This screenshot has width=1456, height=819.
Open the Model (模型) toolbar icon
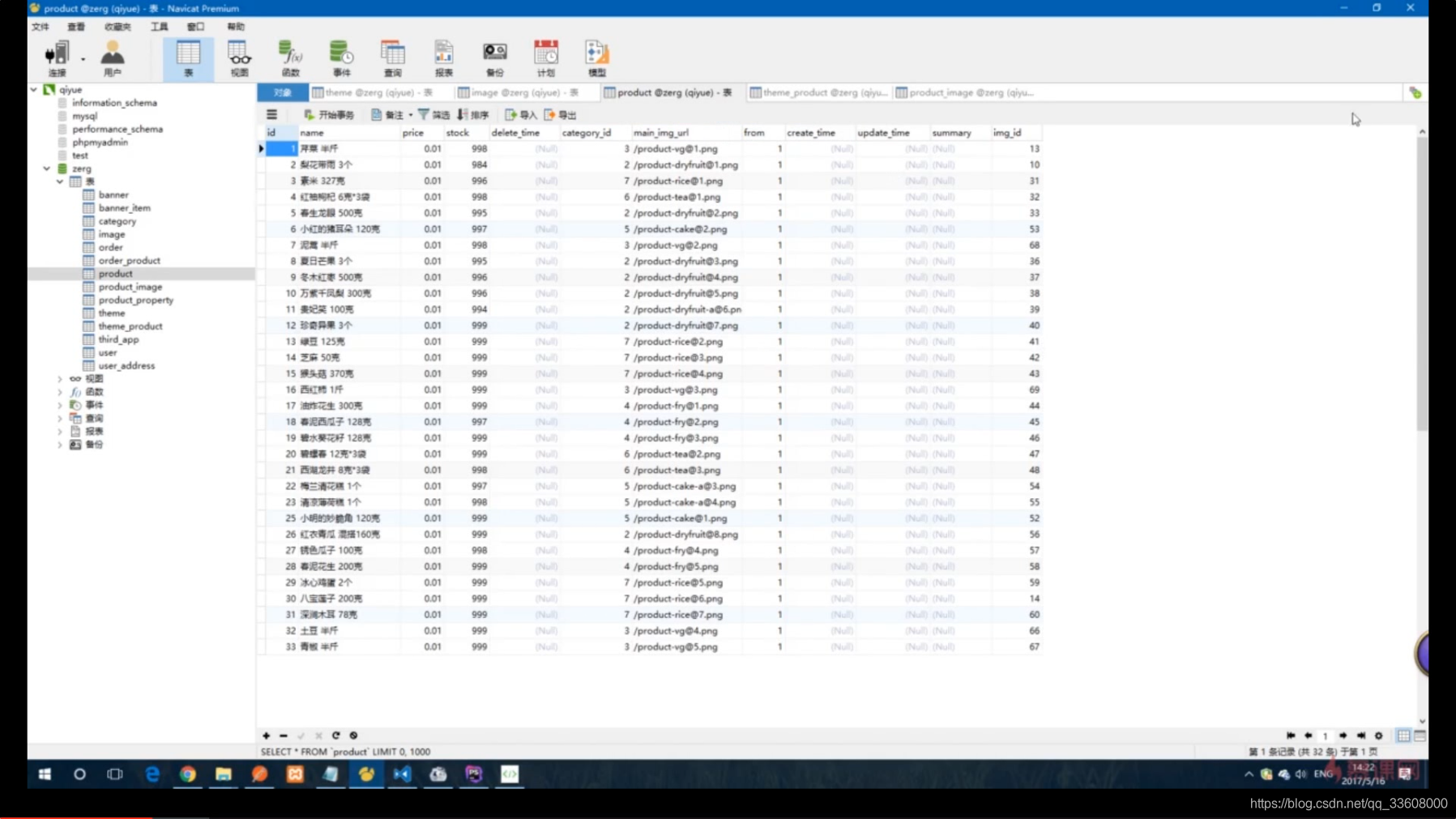[597, 59]
